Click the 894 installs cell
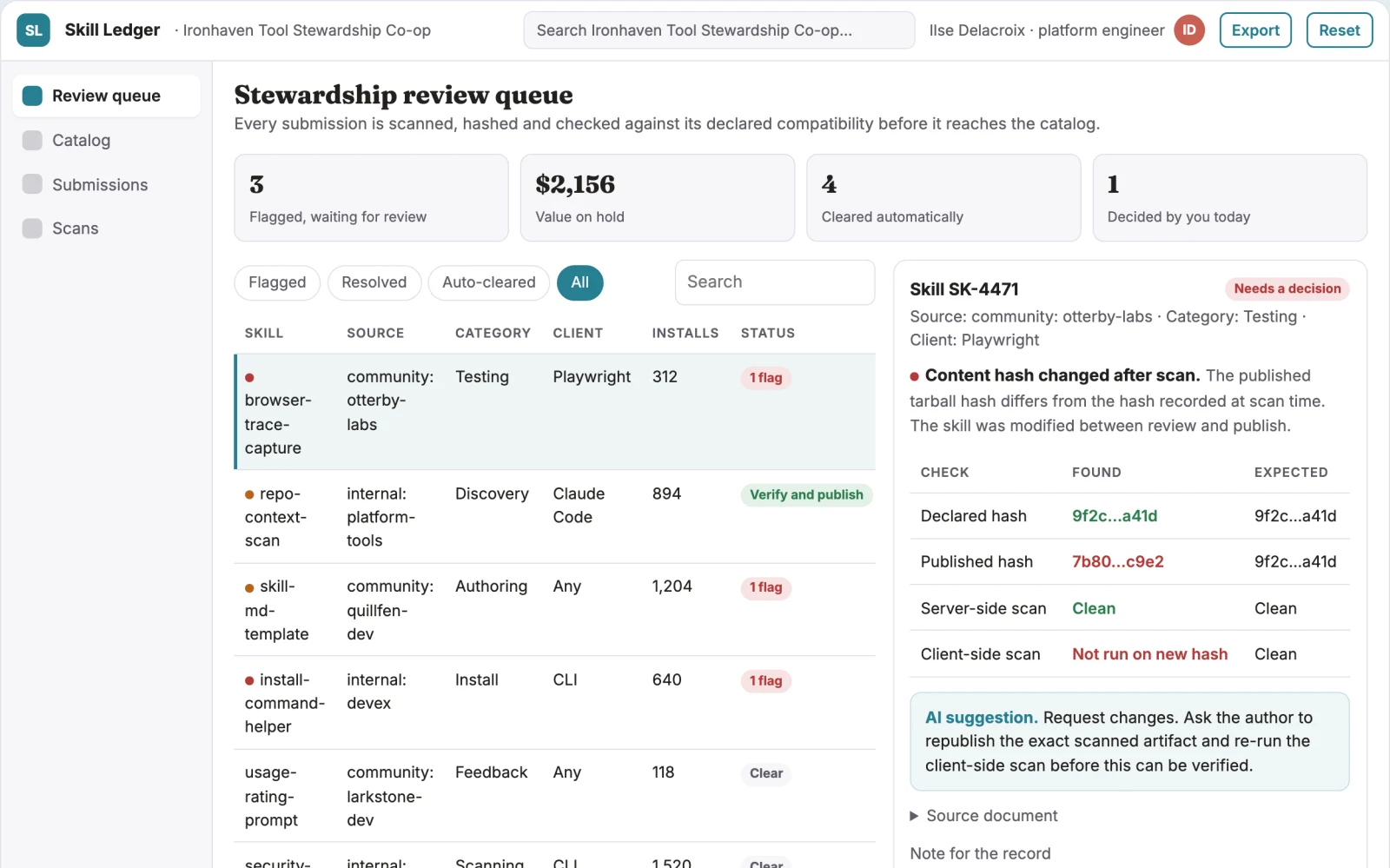This screenshot has width=1390, height=868. coord(666,494)
